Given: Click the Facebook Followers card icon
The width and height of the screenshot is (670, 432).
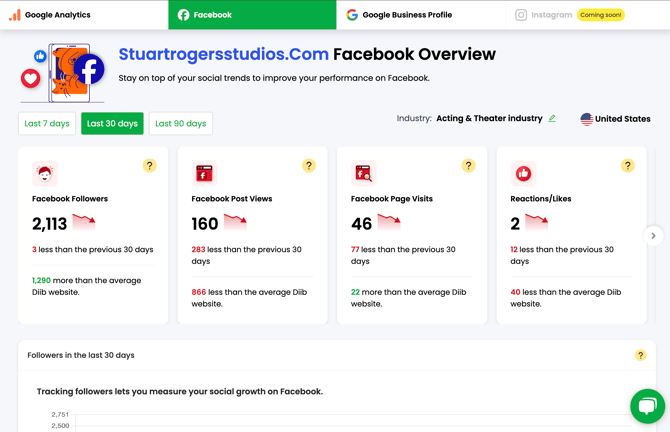Looking at the screenshot, I should coord(44,173).
